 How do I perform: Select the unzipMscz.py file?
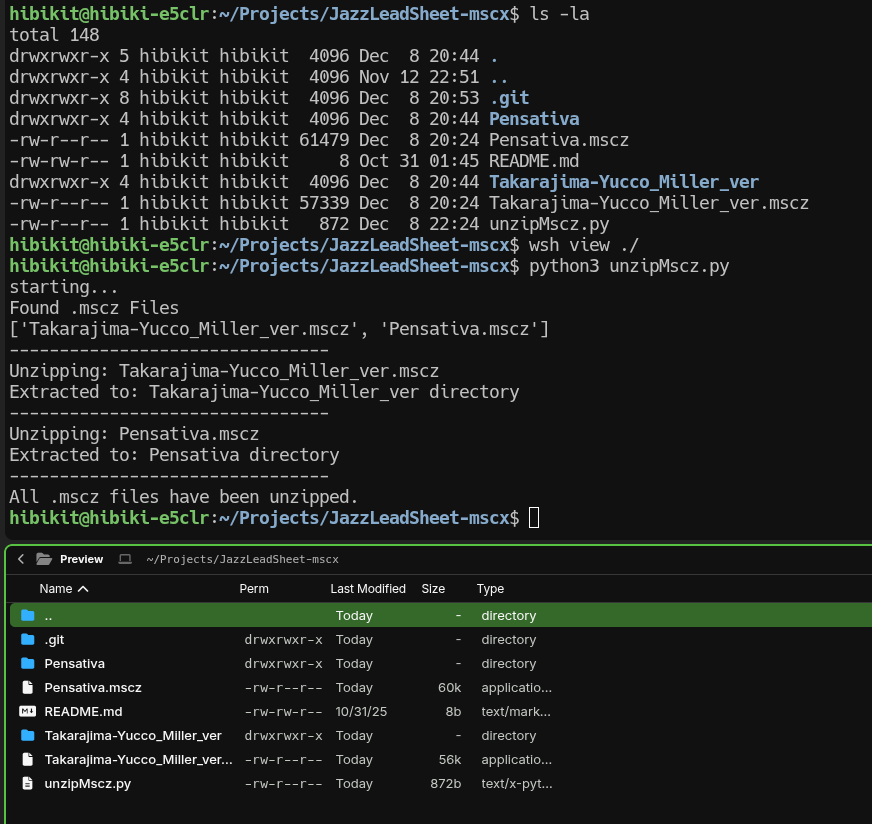coord(88,783)
